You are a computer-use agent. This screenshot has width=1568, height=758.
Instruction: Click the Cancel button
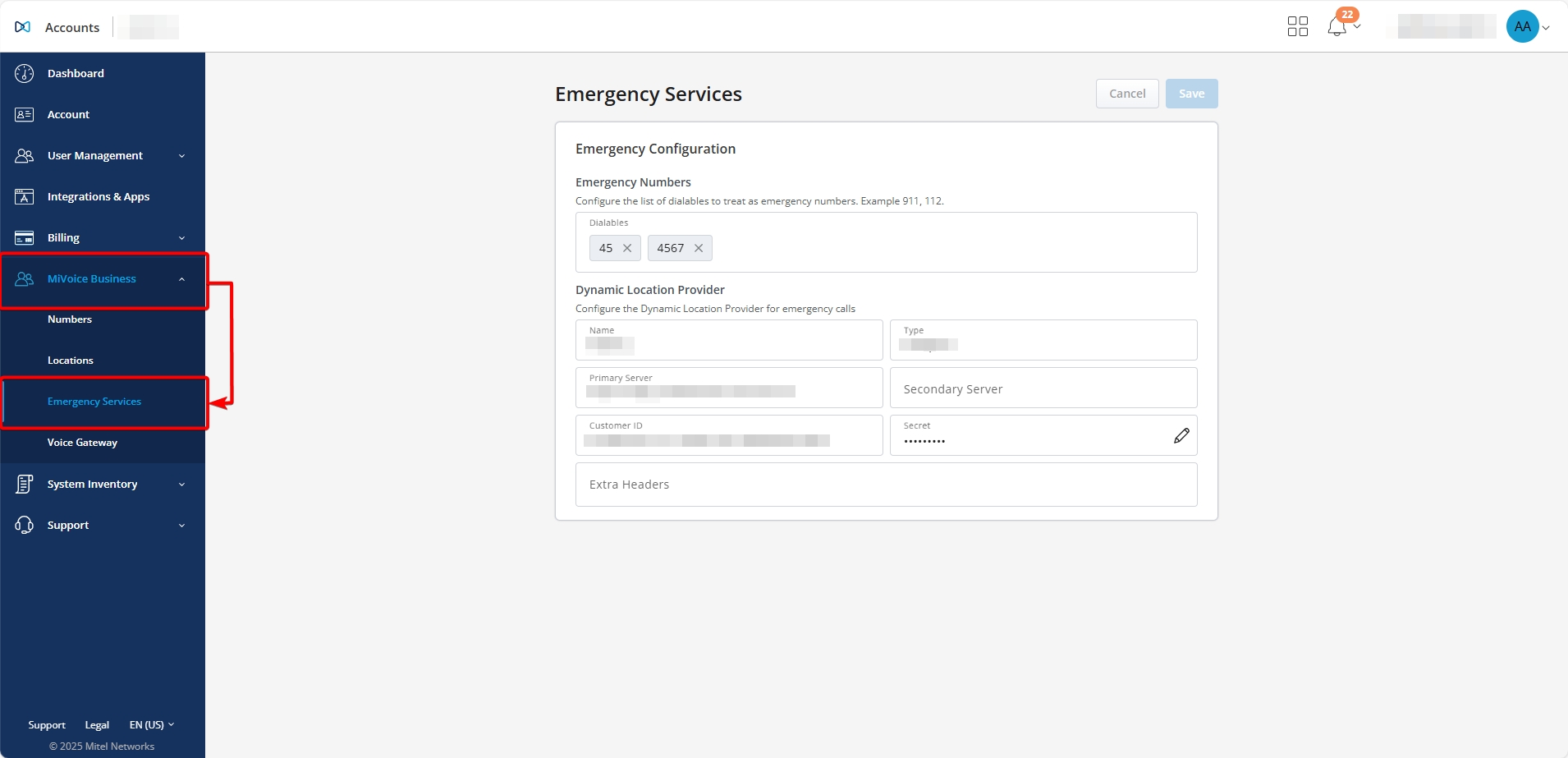[1127, 94]
